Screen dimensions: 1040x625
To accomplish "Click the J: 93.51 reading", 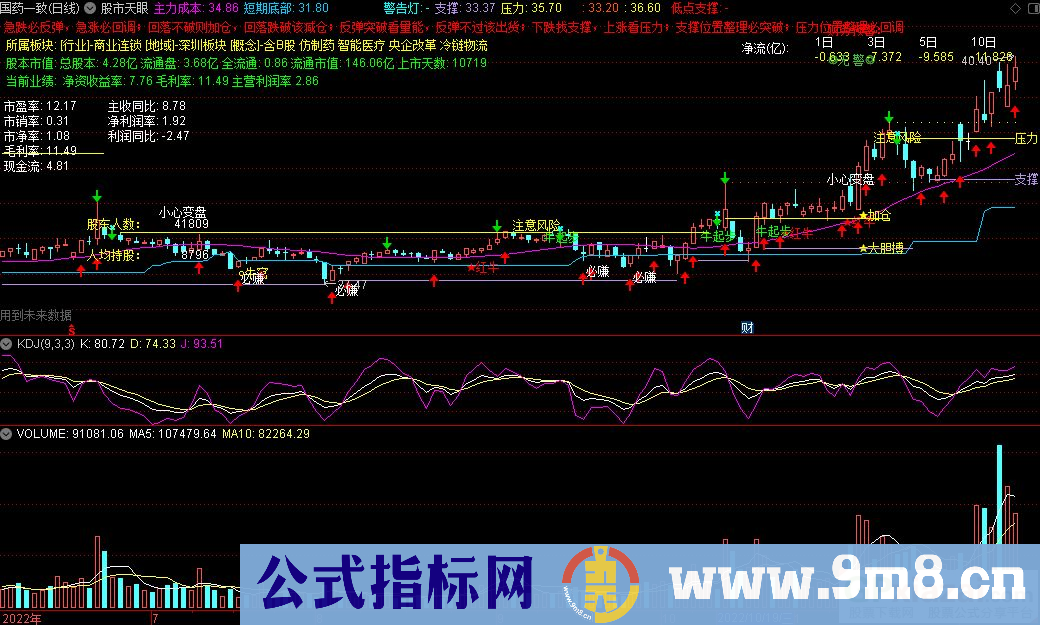I will tap(202, 344).
